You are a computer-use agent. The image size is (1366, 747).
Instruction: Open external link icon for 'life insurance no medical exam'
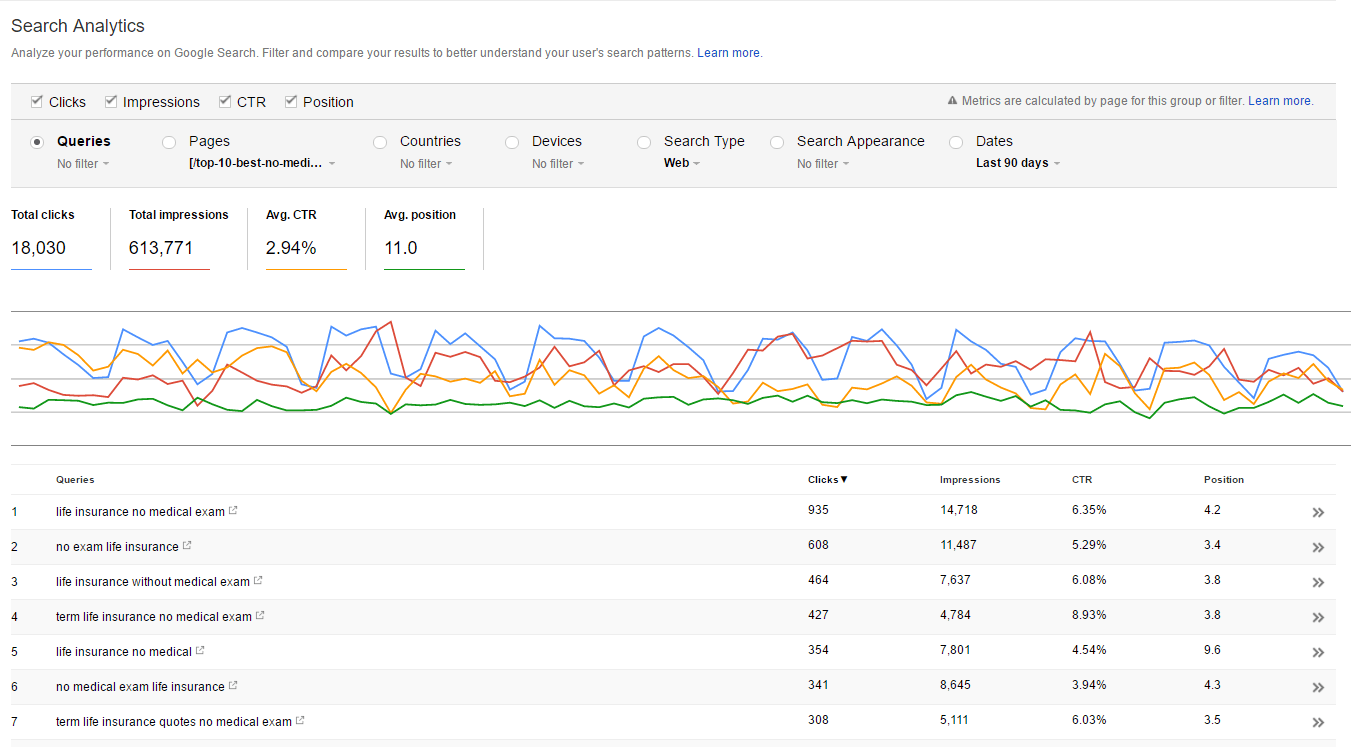click(x=233, y=511)
